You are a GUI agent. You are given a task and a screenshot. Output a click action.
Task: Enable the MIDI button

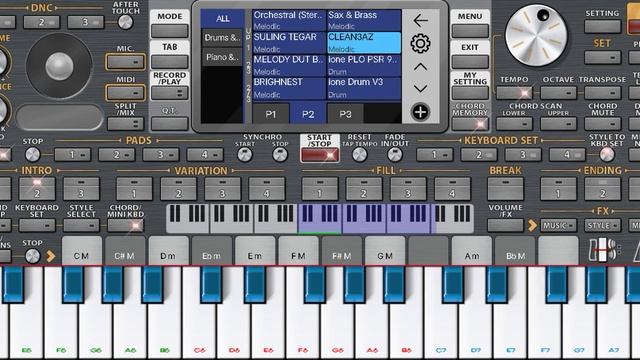pyautogui.click(x=125, y=93)
